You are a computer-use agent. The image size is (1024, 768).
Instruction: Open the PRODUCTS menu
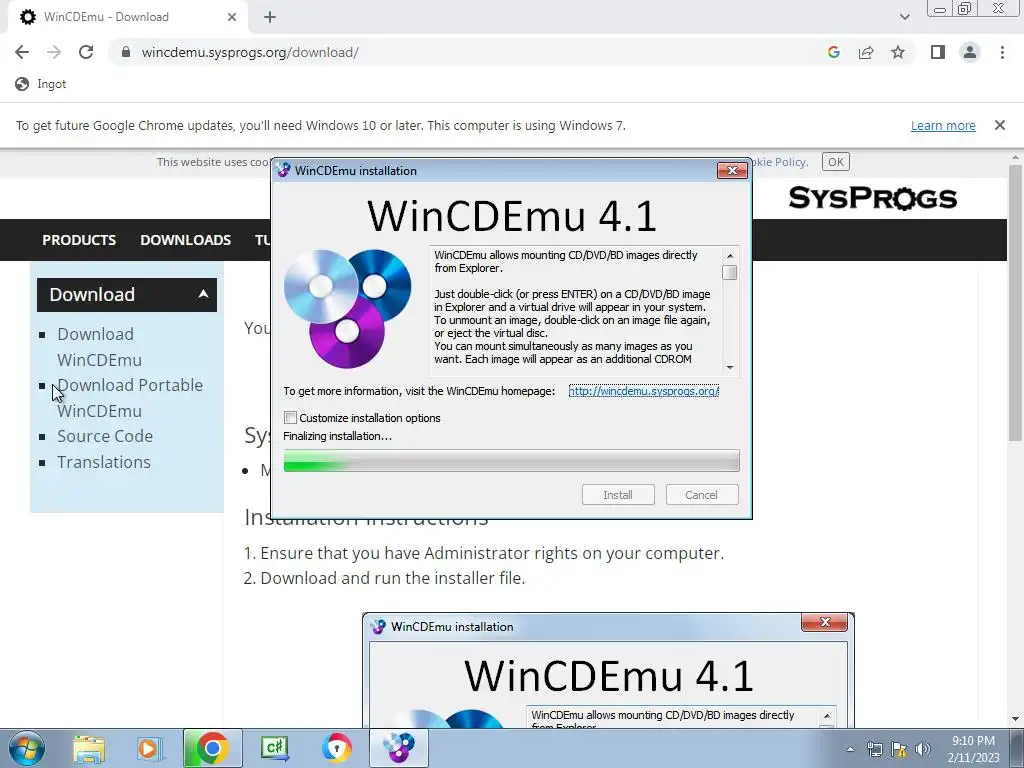[79, 240]
